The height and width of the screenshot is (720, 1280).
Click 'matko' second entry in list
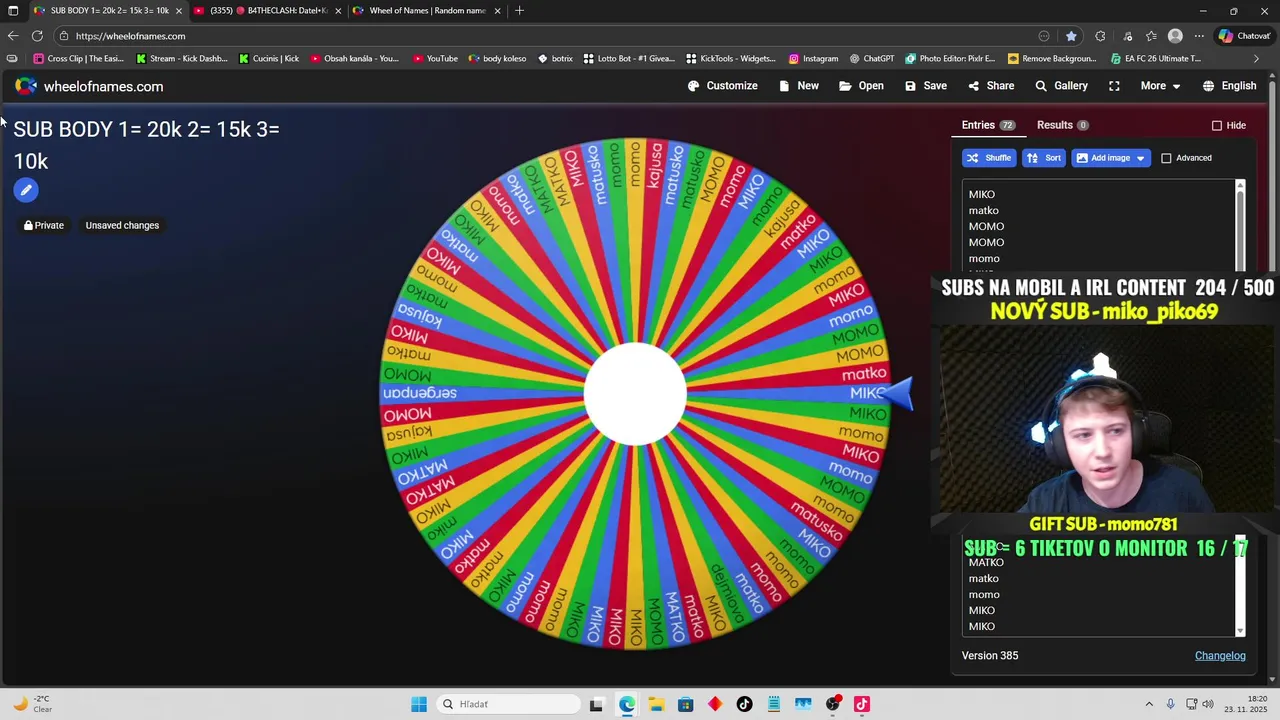pos(984,210)
